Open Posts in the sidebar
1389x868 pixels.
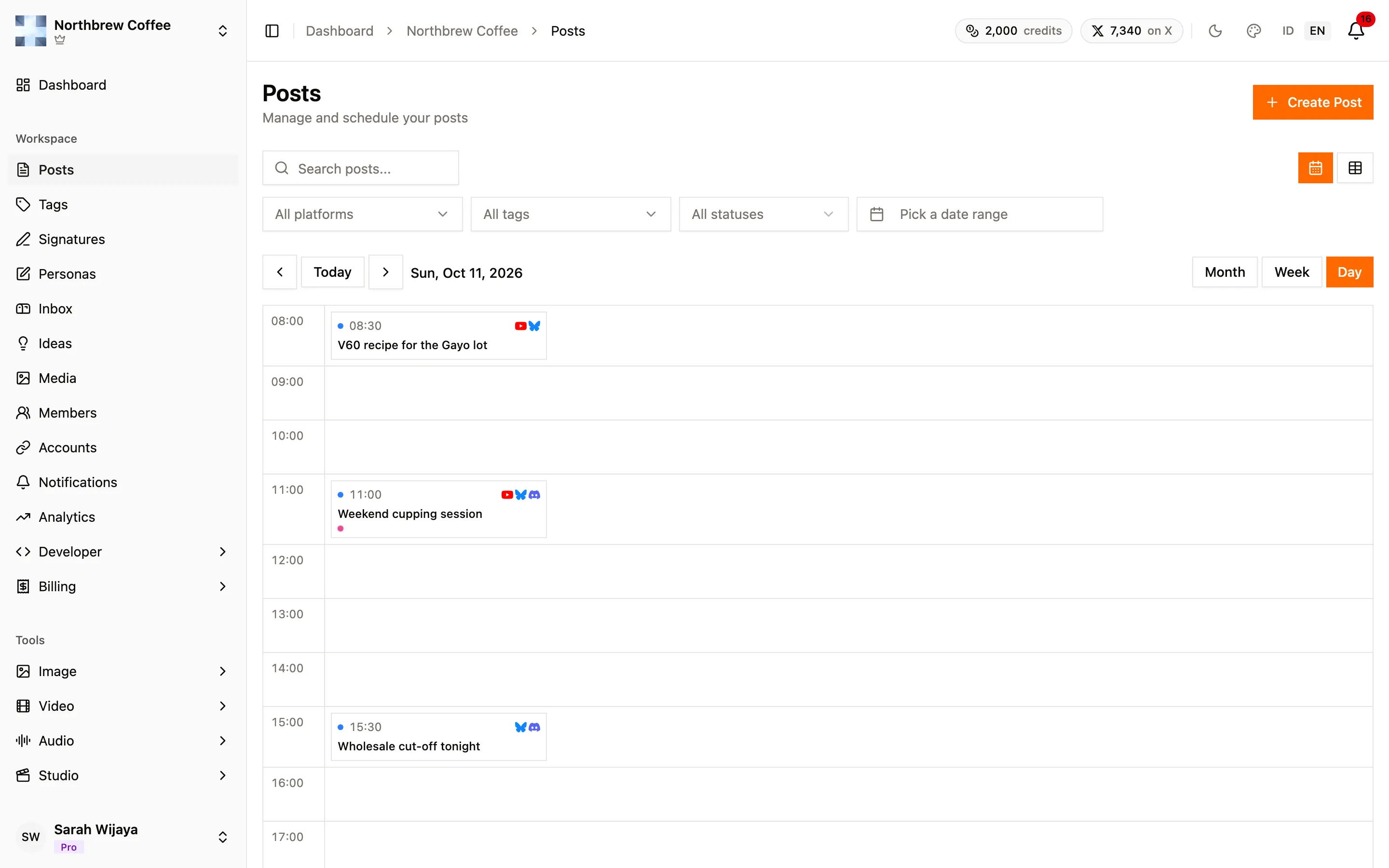pos(122,170)
